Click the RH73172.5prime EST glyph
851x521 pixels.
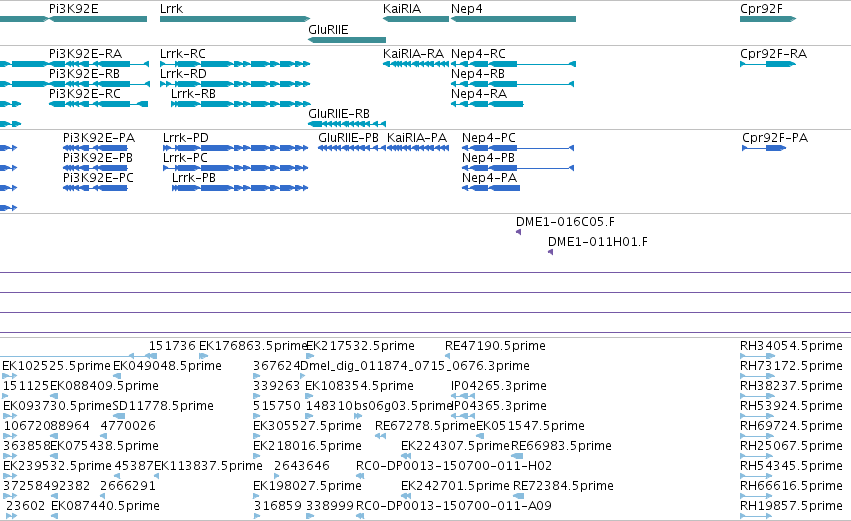758,376
